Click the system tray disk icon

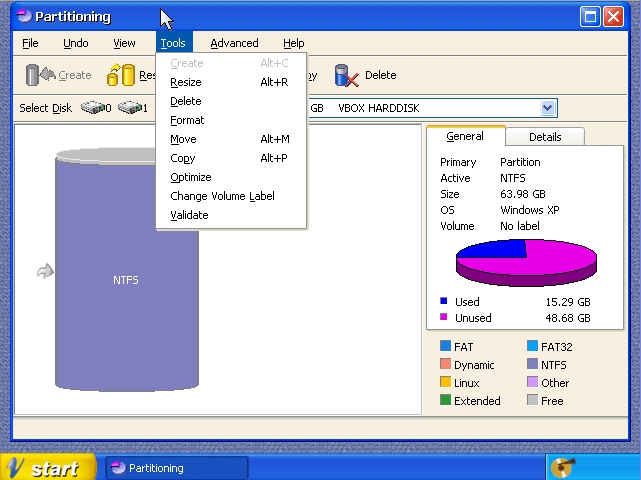point(563,467)
